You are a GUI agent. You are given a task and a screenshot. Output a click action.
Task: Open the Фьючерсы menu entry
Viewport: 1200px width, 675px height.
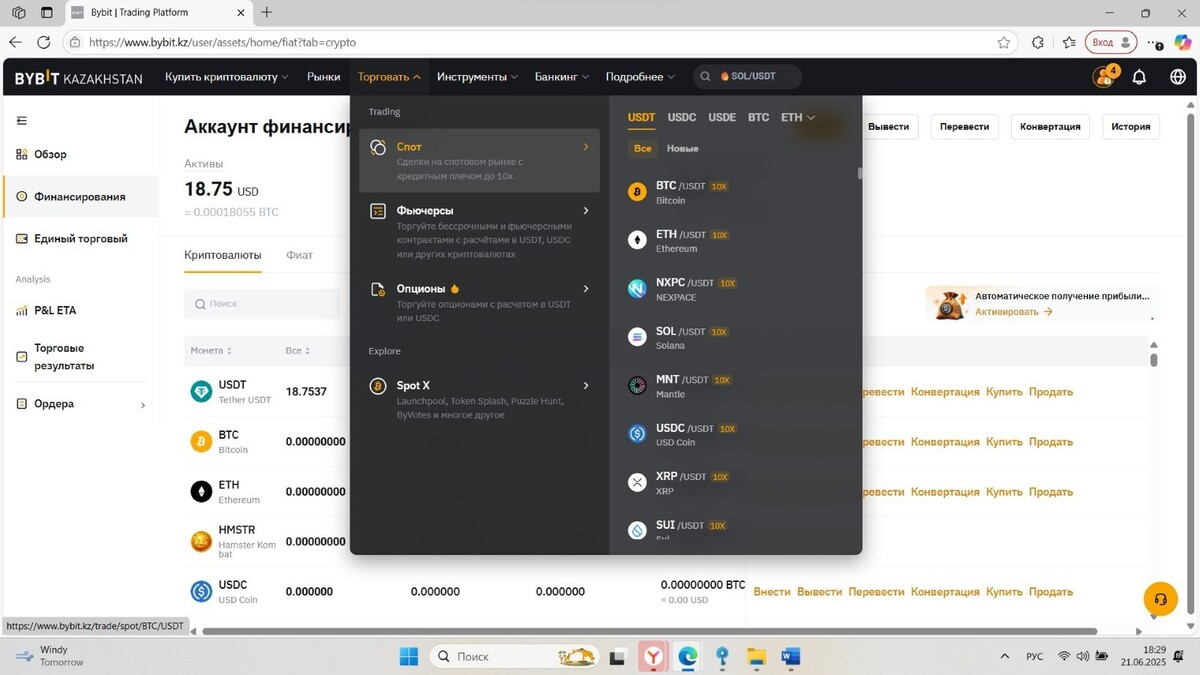point(479,232)
